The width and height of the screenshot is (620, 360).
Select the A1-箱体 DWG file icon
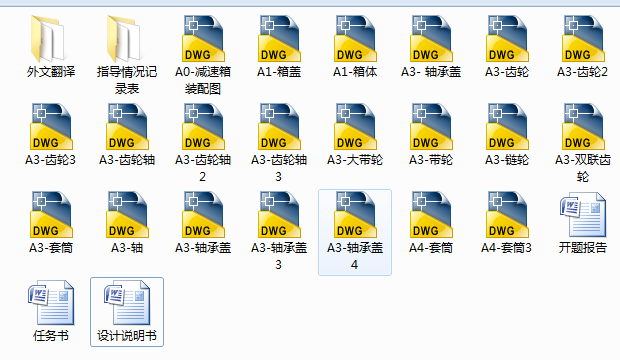pyautogui.click(x=355, y=39)
